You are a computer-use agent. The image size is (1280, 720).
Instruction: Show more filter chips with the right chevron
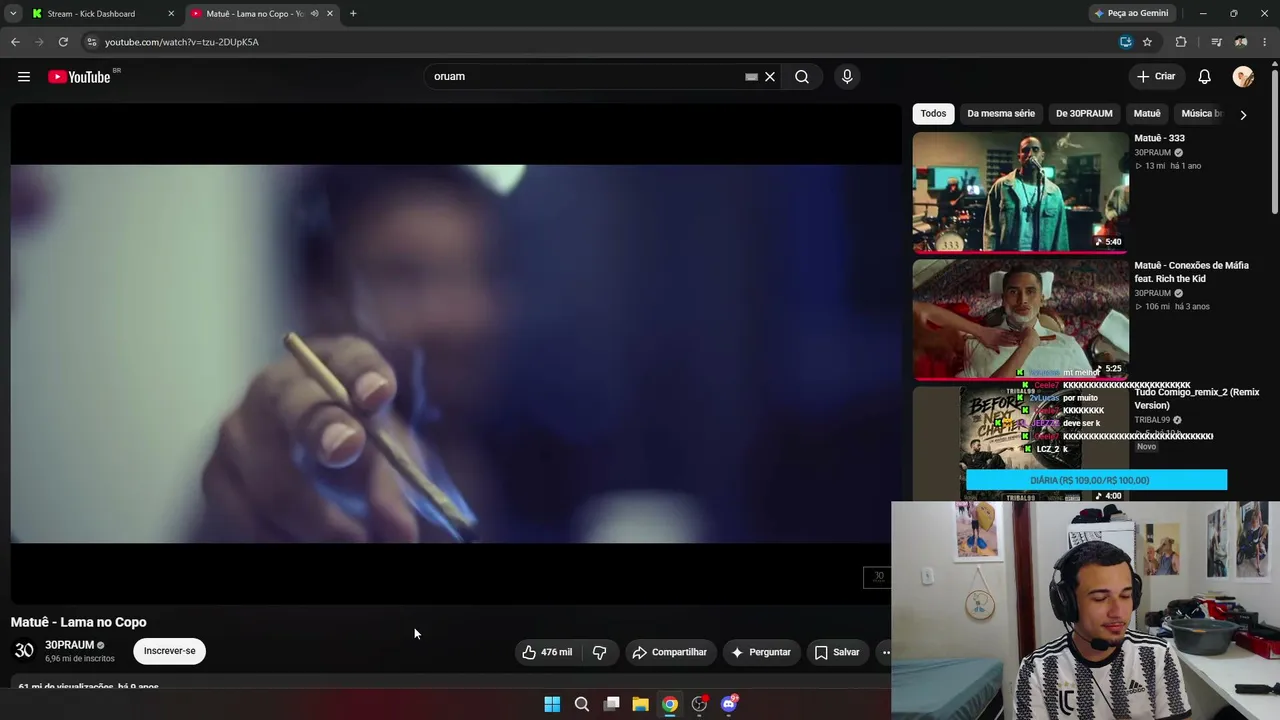(x=1243, y=115)
